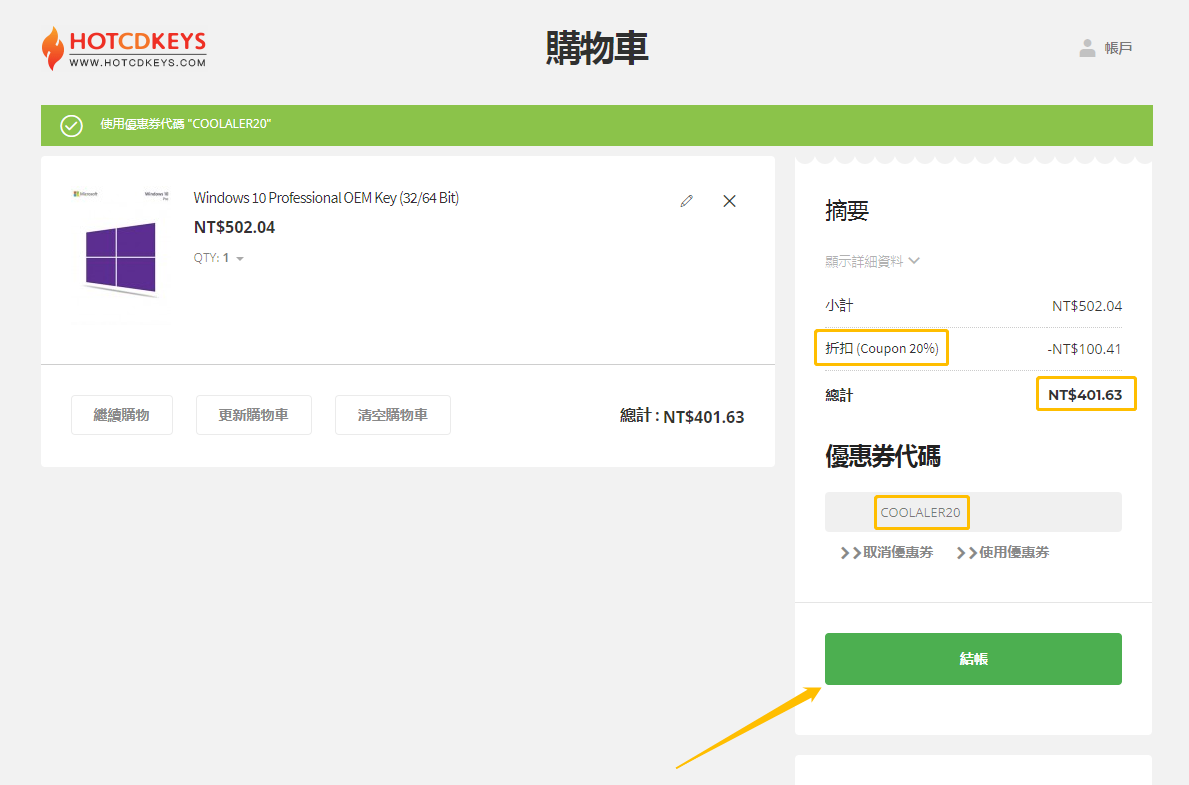Remove the Windows 10 item with the X icon
Image resolution: width=1189 pixels, height=785 pixels.
pos(729,201)
